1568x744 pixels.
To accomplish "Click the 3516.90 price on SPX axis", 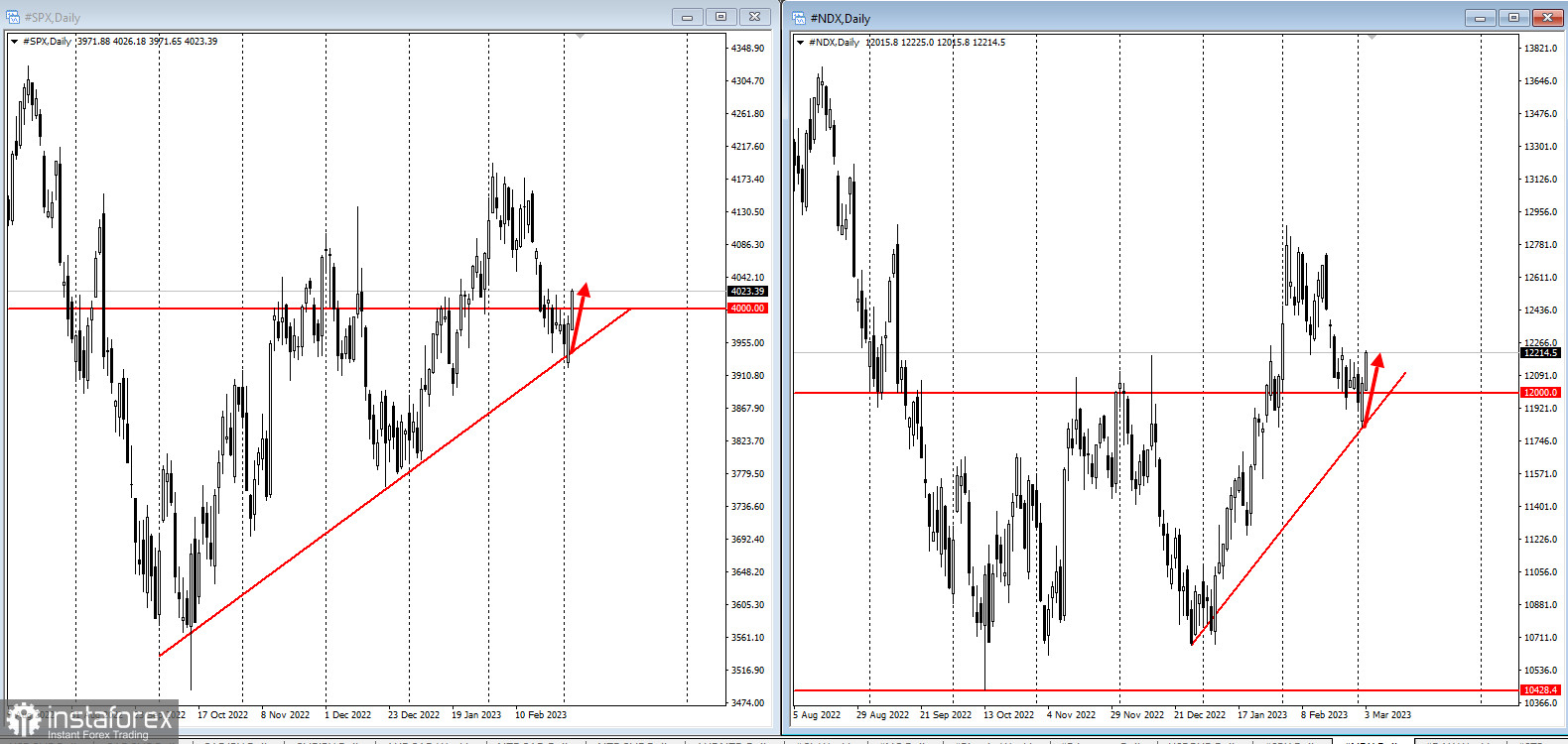I will [x=747, y=671].
